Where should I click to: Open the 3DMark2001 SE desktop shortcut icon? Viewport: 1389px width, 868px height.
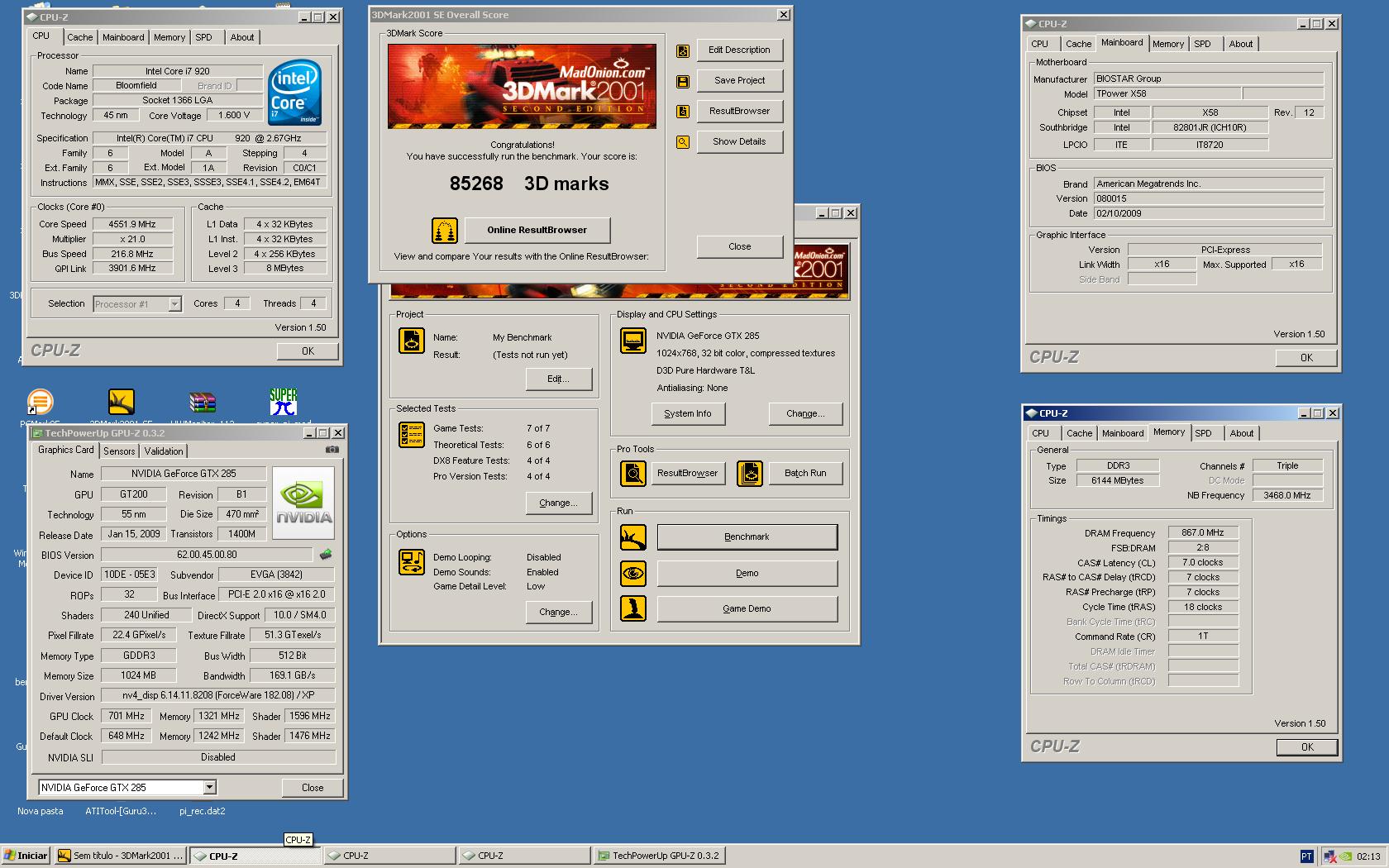pyautogui.click(x=122, y=402)
